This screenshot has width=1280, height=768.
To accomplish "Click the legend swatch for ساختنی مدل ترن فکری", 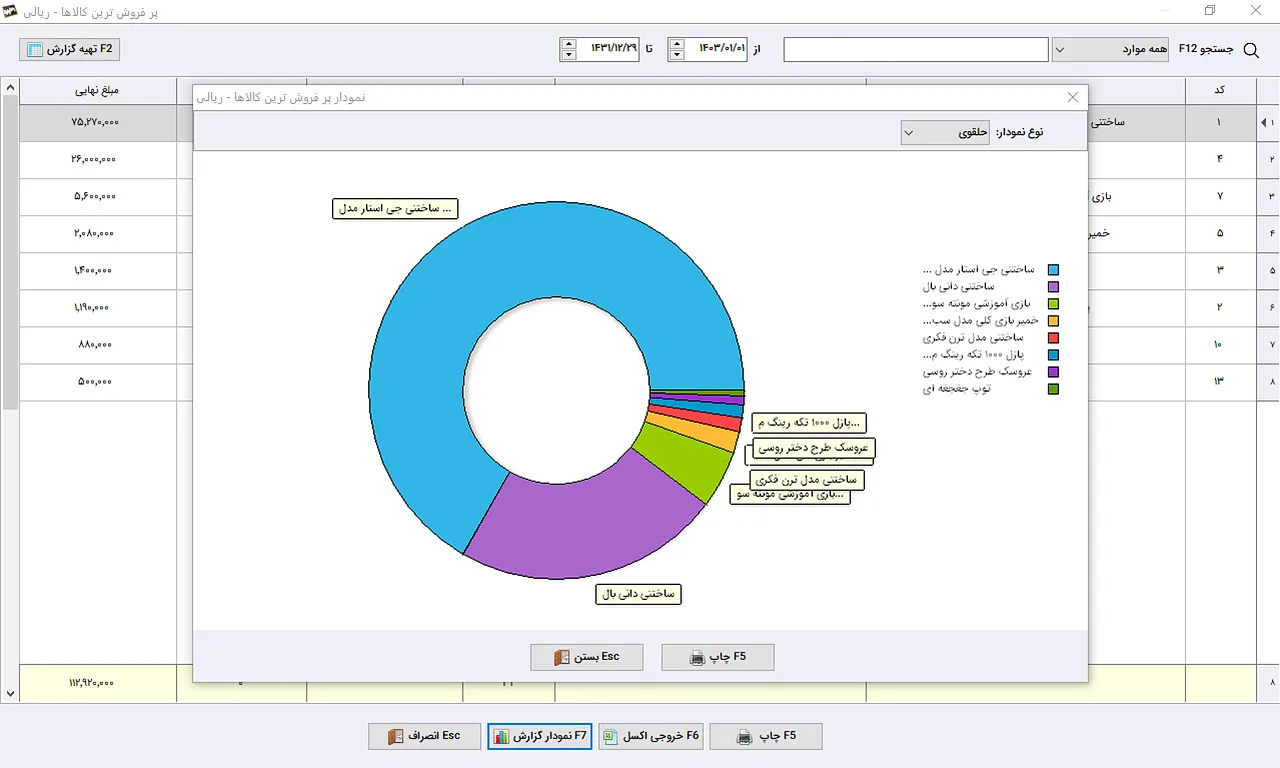I will (x=1053, y=338).
